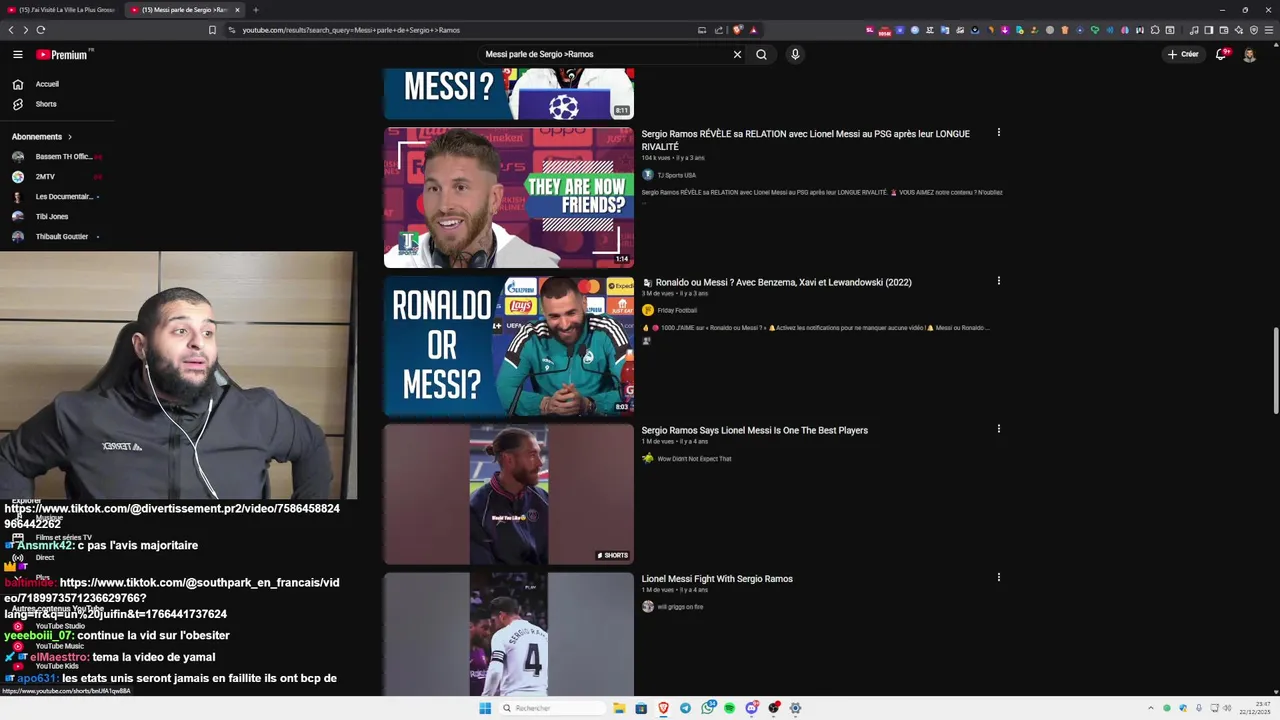Open Discord from the taskbar
Screen dimensions: 1280x720
coord(751,708)
